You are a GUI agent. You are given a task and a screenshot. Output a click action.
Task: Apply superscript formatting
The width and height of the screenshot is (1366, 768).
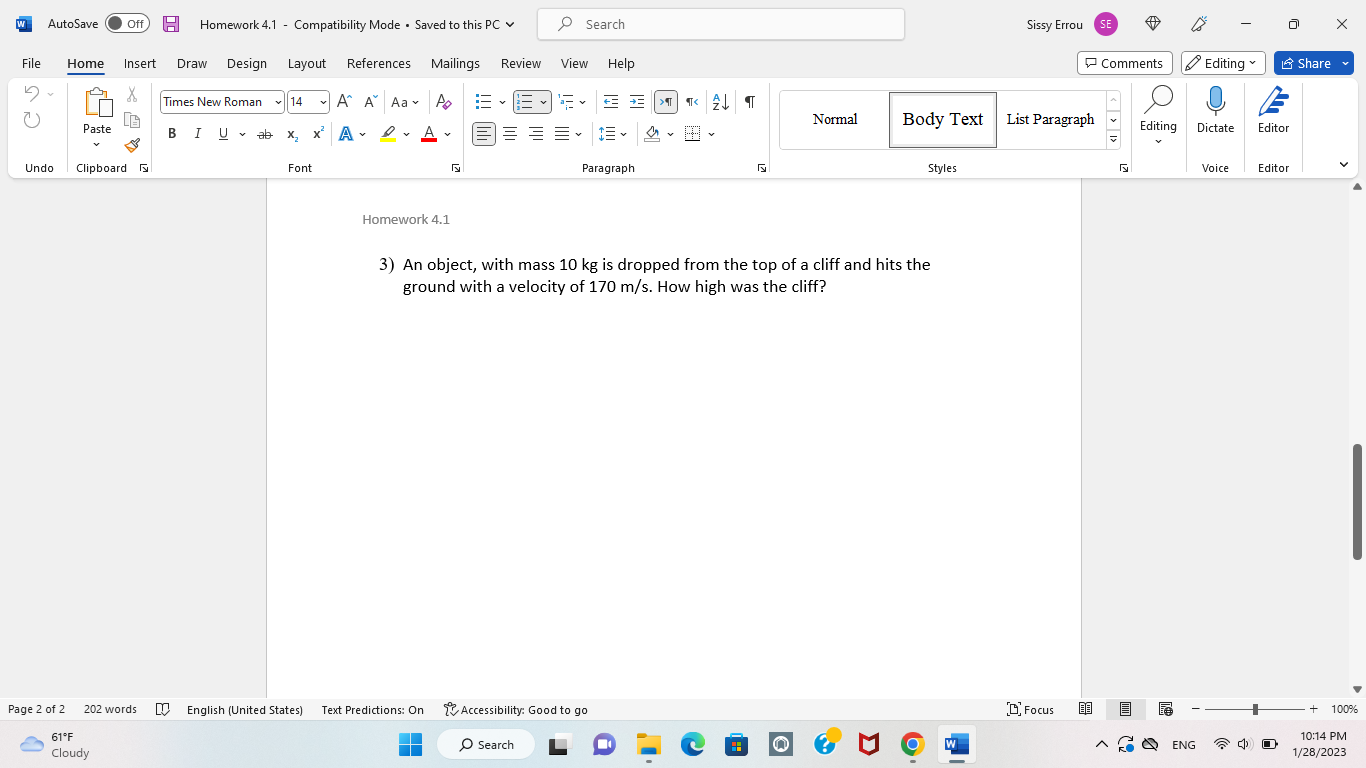pyautogui.click(x=317, y=133)
